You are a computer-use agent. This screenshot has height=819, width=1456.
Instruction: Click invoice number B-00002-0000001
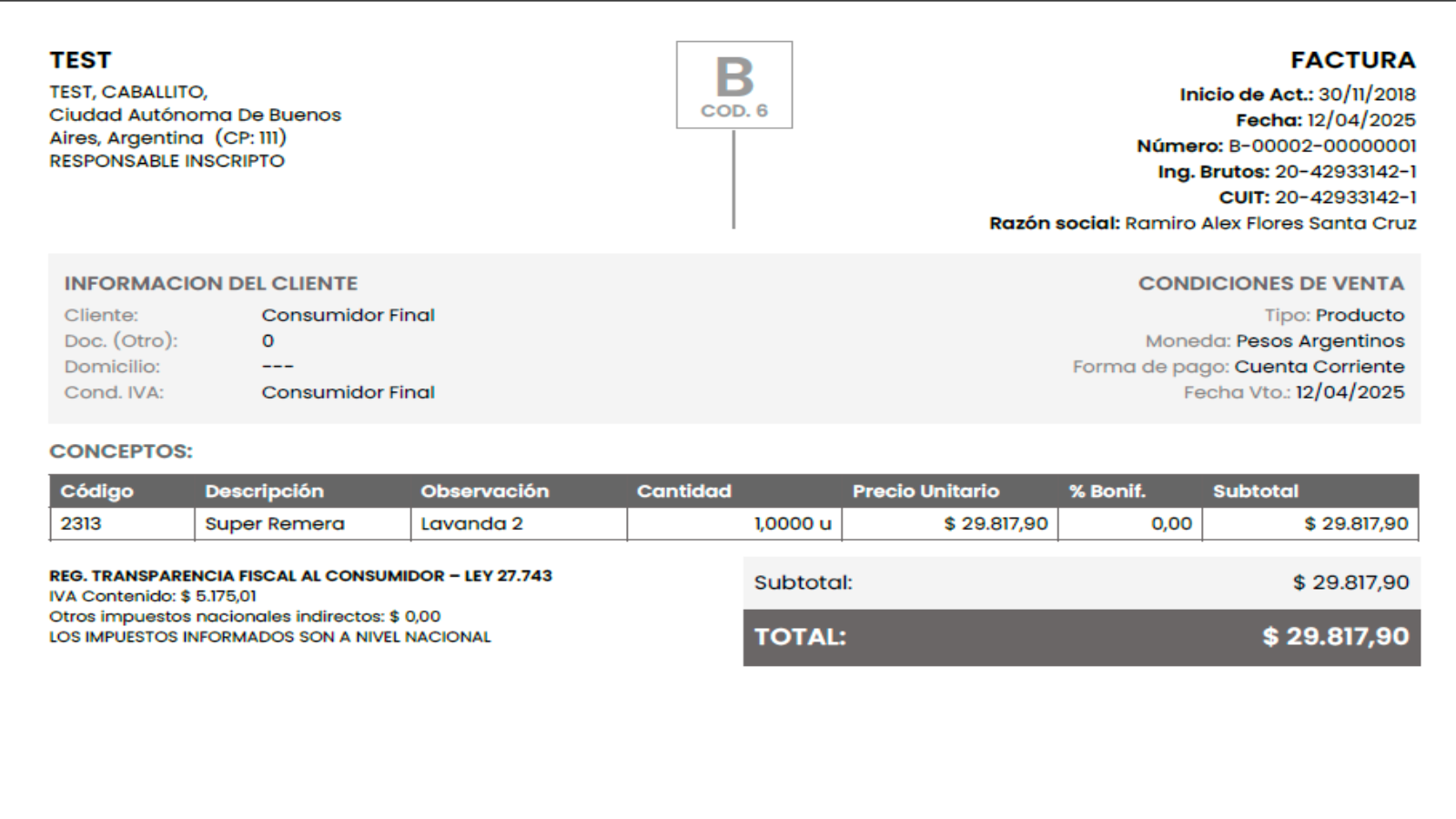click(1321, 146)
